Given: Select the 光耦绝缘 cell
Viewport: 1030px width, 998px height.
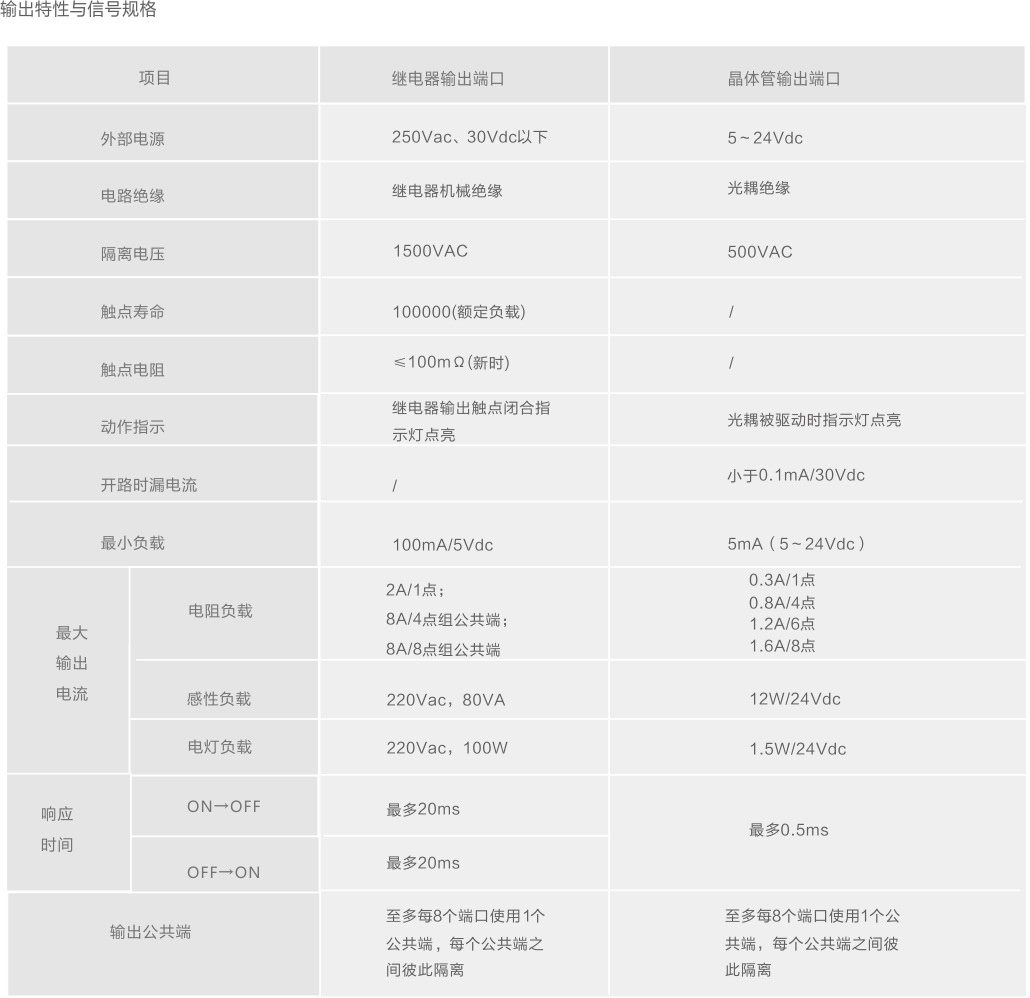Looking at the screenshot, I should coord(758,187).
